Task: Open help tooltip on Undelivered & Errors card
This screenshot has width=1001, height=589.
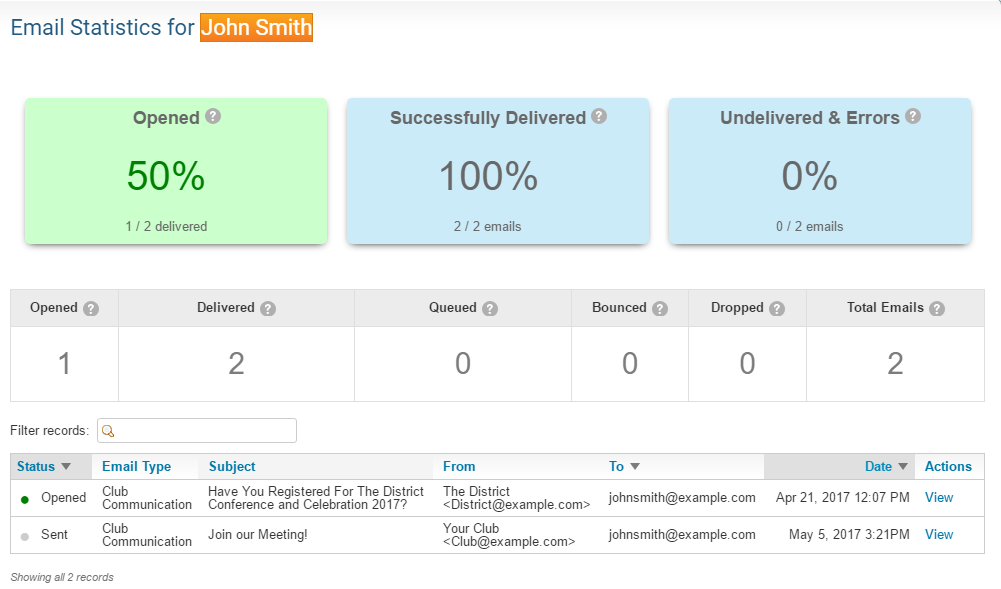Action: [912, 116]
